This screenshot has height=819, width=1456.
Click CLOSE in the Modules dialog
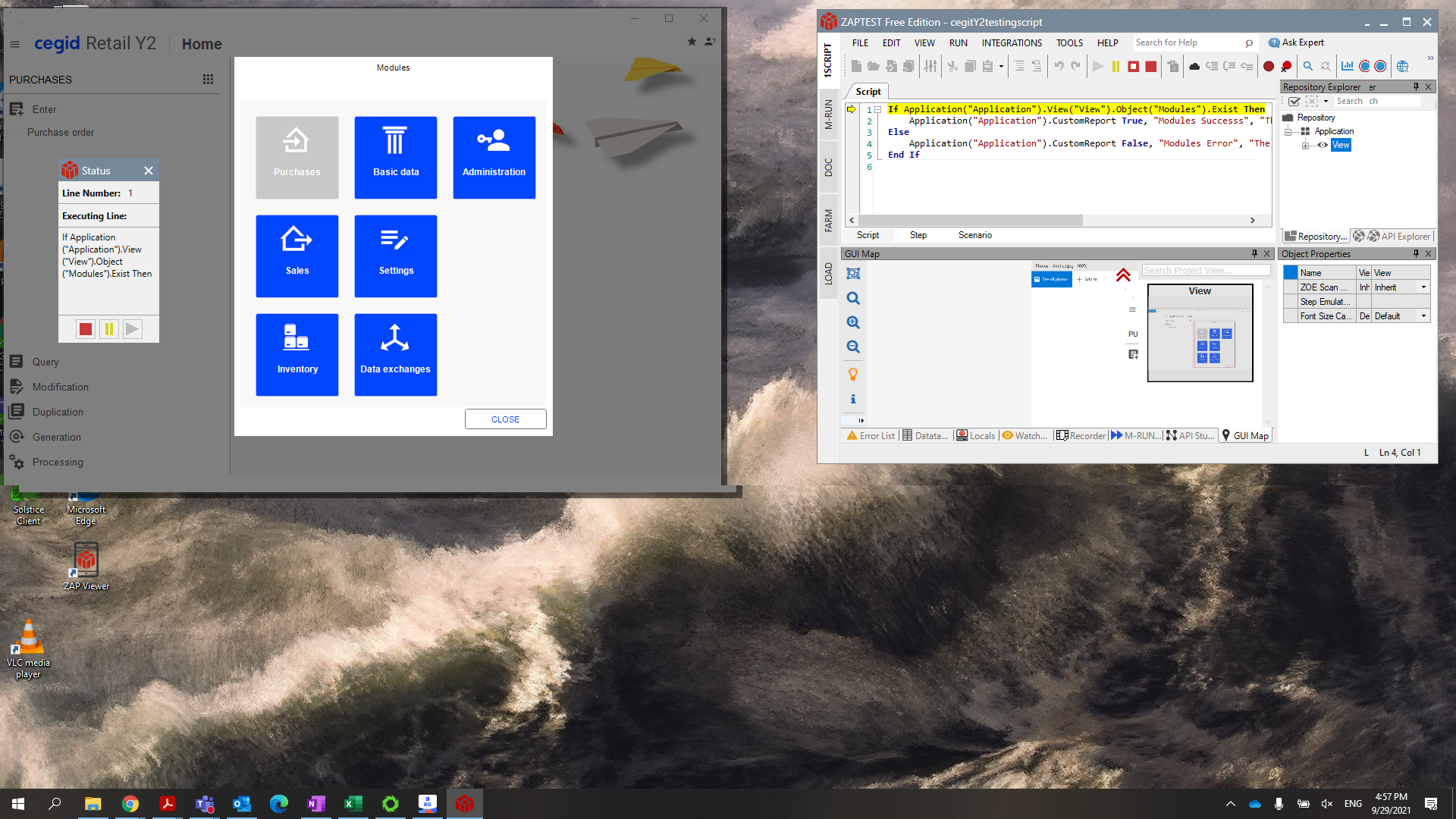(x=505, y=419)
